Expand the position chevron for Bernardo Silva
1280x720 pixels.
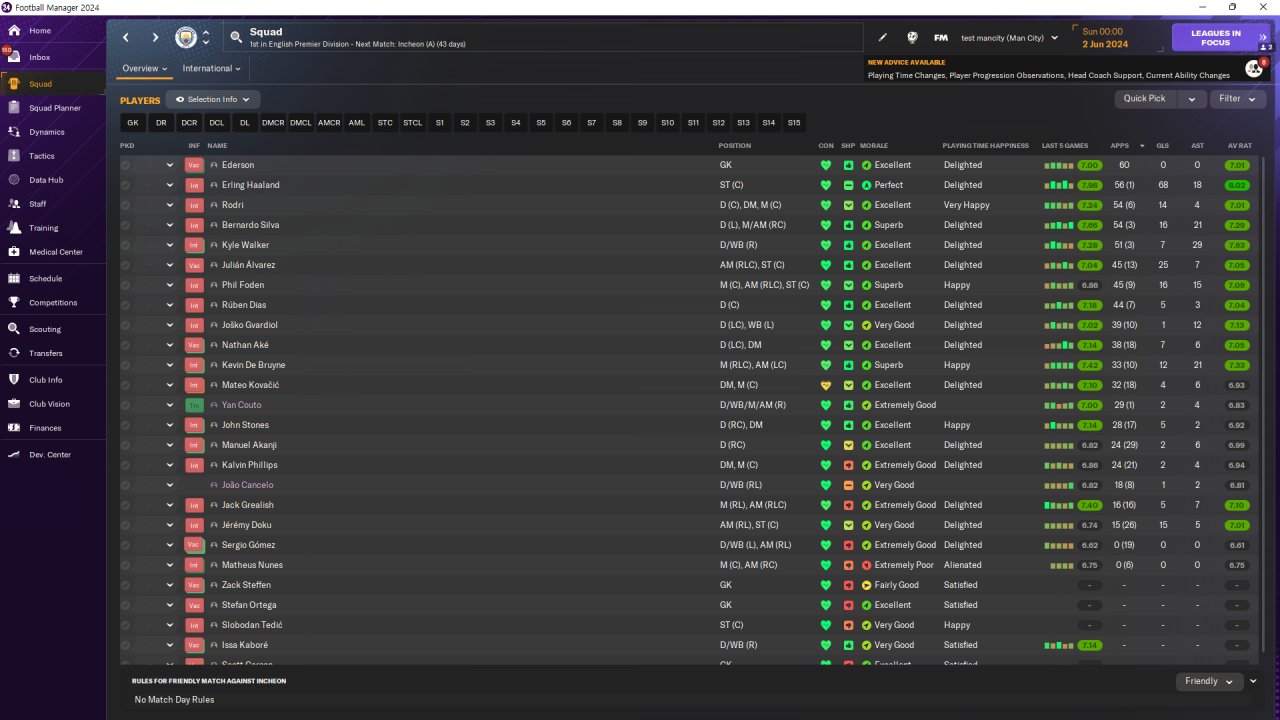[x=170, y=225]
